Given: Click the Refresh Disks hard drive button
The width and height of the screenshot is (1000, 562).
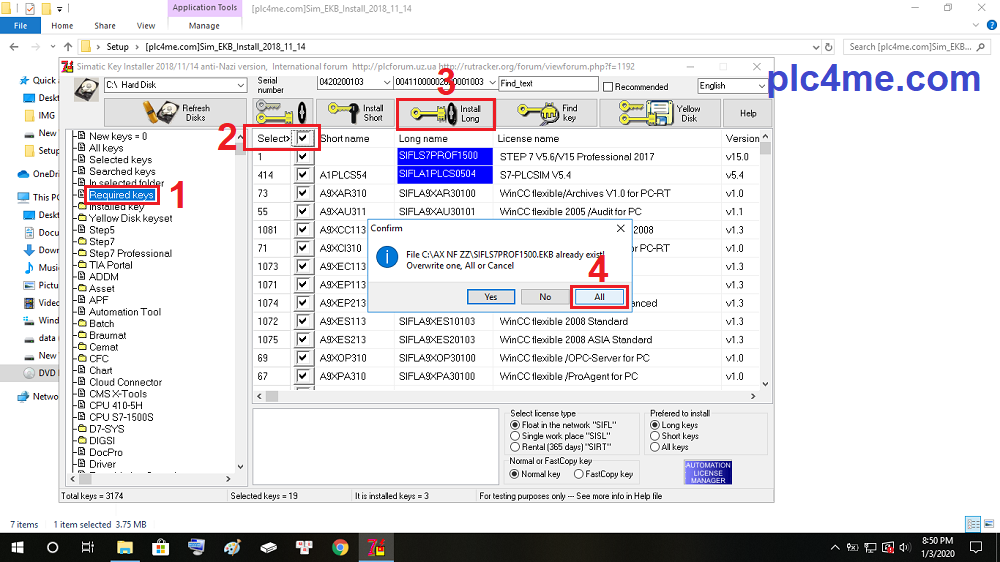Looking at the screenshot, I should pyautogui.click(x=174, y=113).
